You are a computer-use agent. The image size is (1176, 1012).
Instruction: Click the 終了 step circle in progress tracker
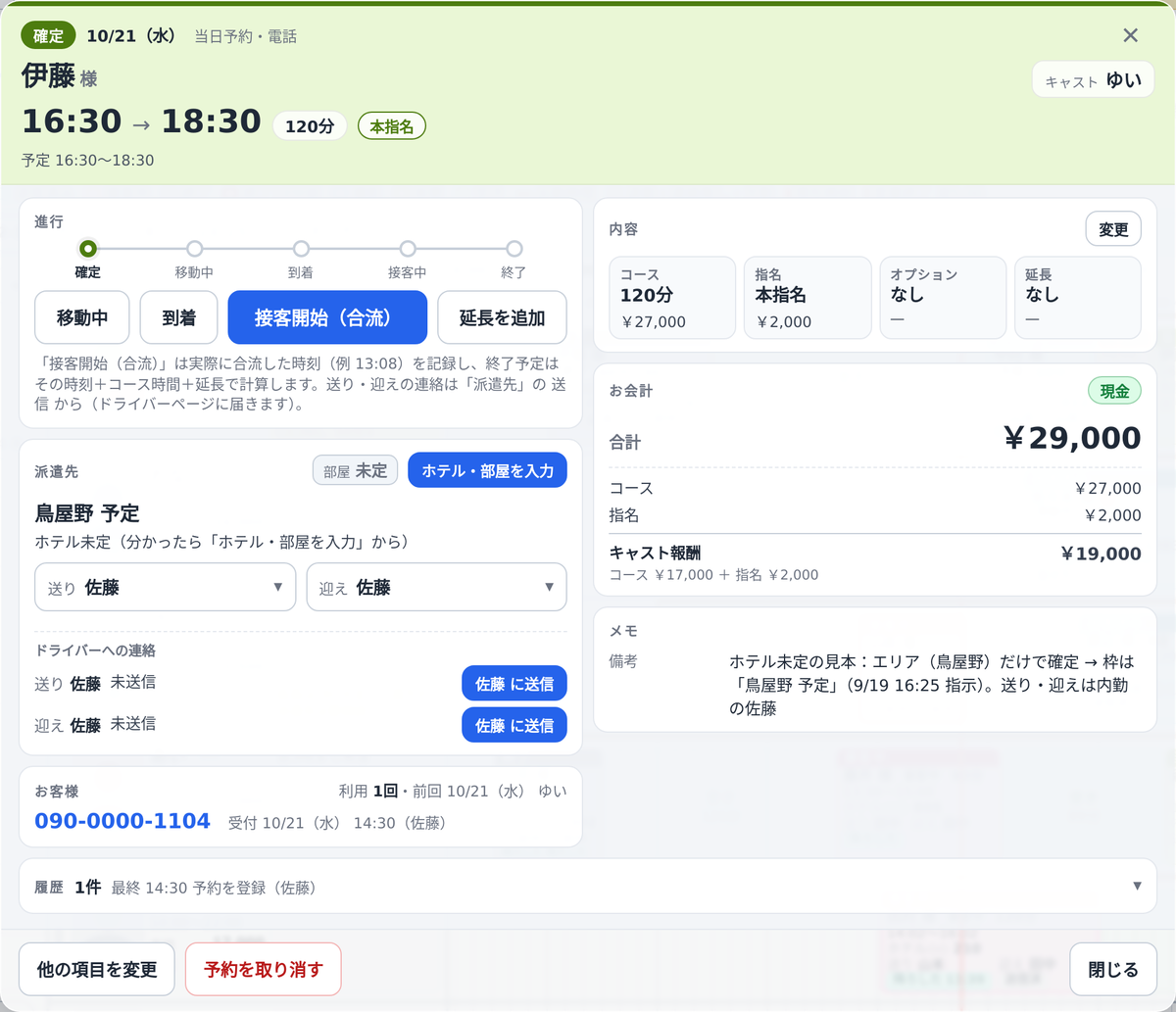pos(514,249)
